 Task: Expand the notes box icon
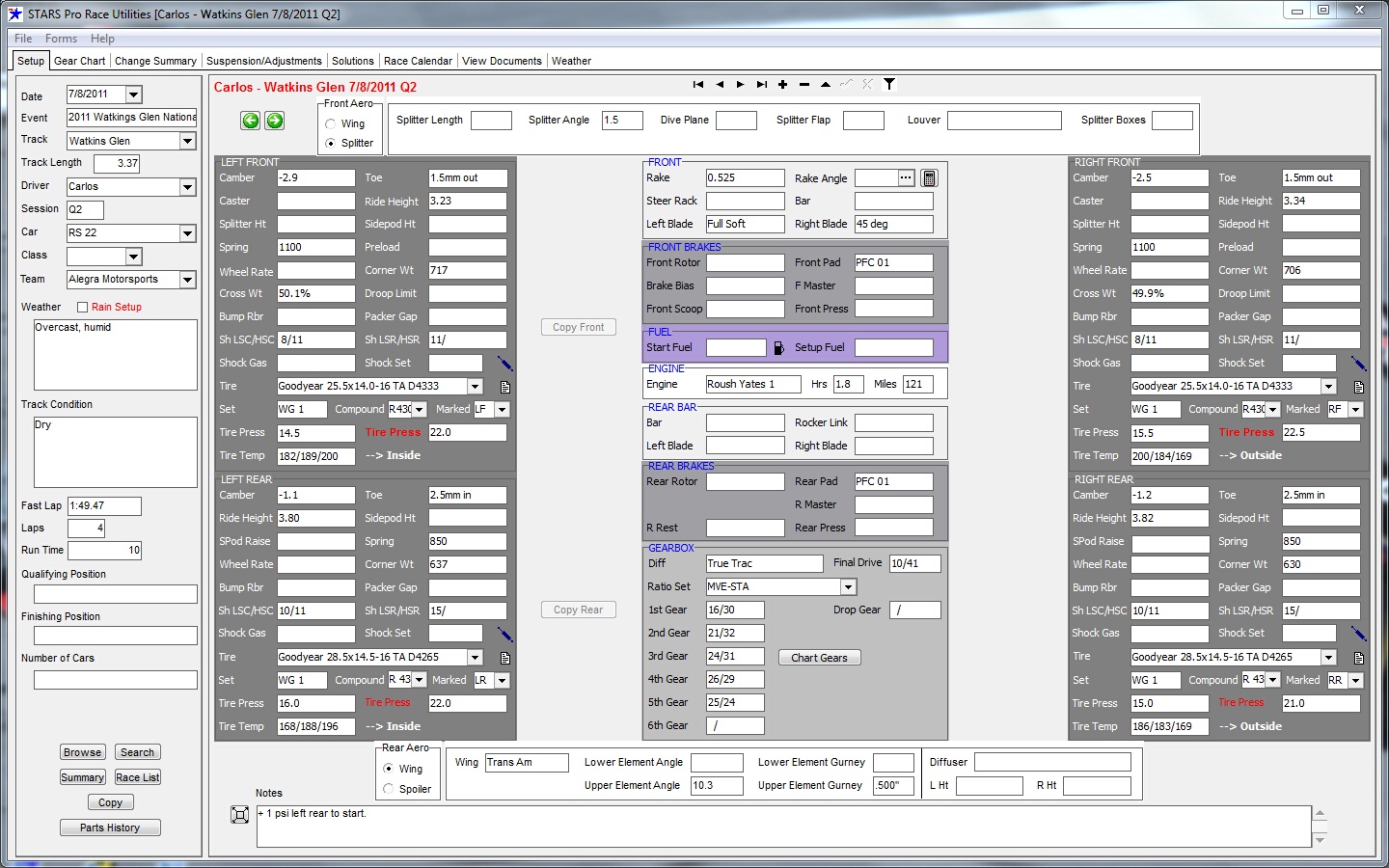[240, 815]
